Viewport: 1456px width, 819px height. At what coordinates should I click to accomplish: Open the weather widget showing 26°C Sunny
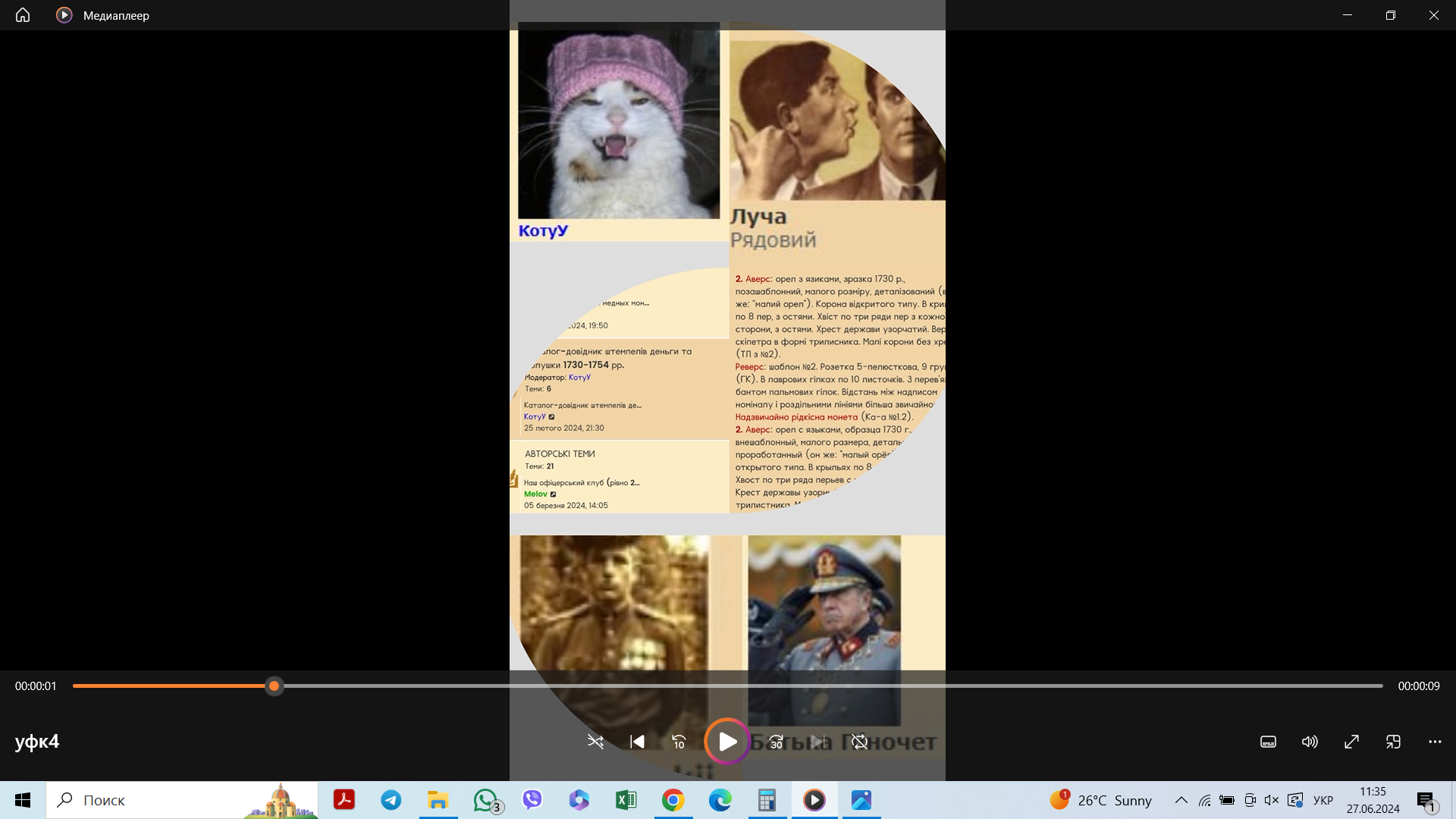click(x=1101, y=800)
